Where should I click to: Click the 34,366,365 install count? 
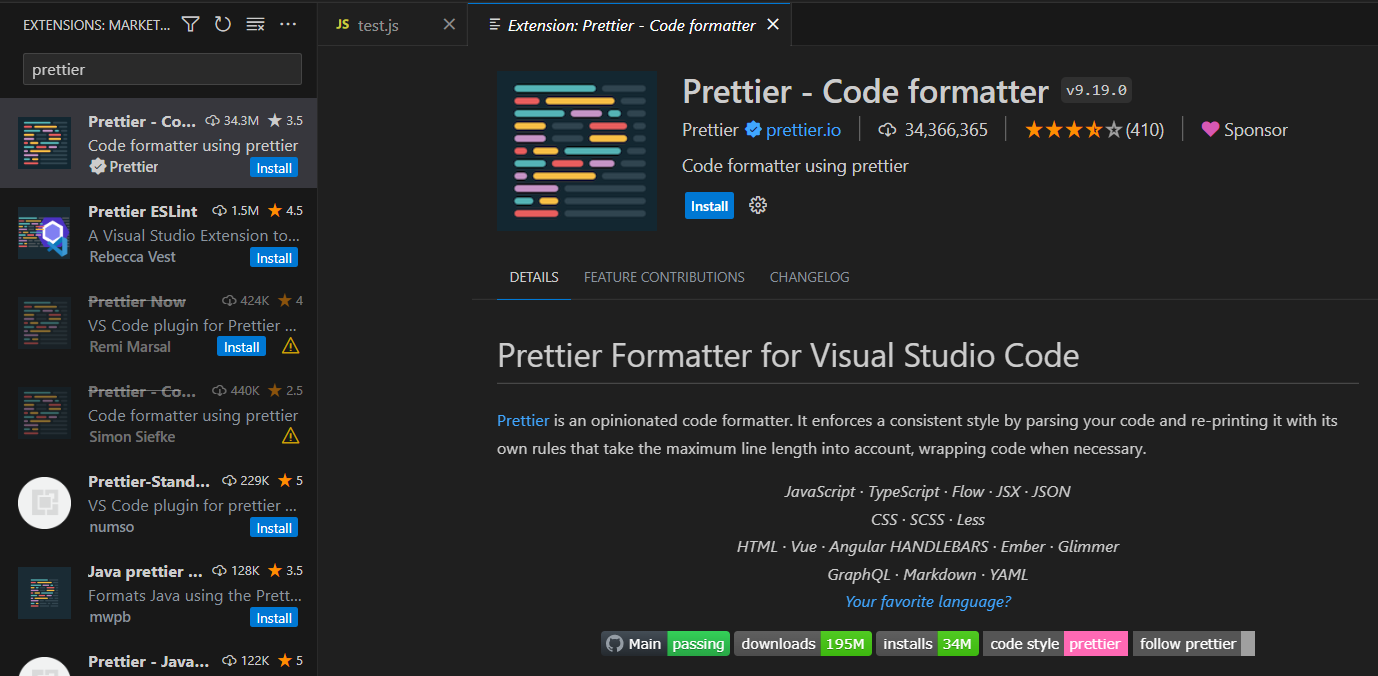pos(933,130)
